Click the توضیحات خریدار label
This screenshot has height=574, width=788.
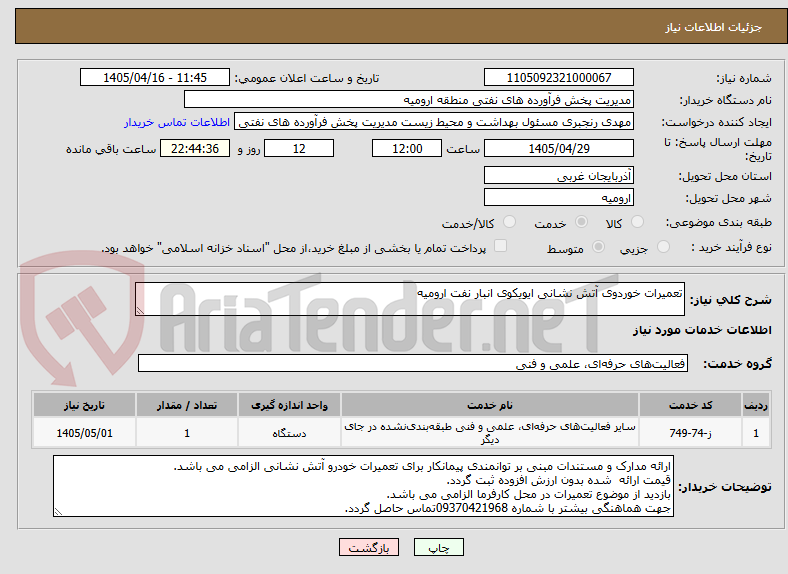click(725, 487)
